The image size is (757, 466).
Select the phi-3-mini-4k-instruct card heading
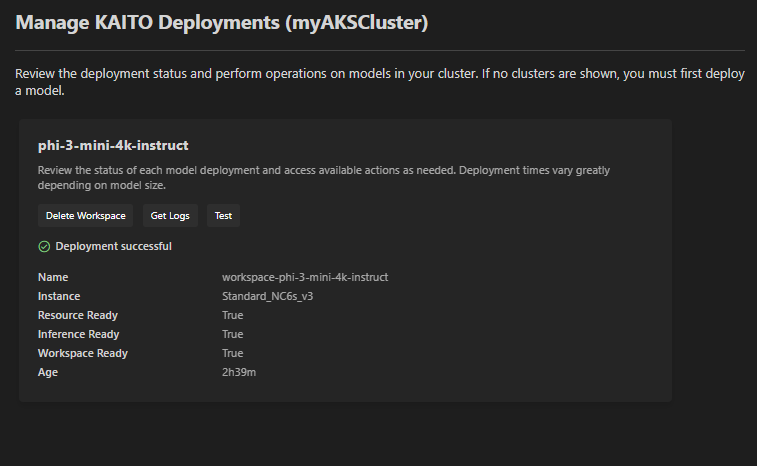(x=113, y=145)
